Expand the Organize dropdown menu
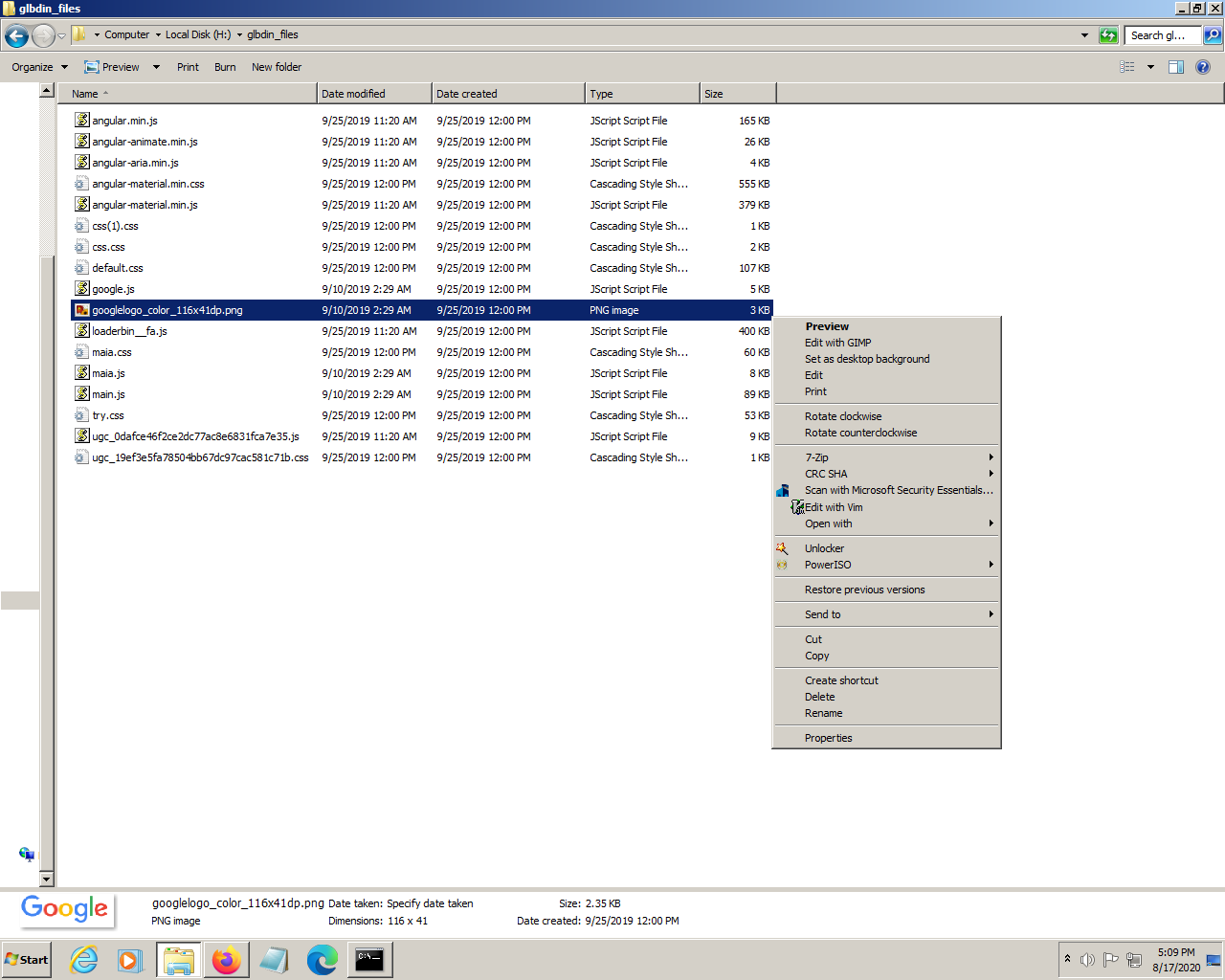 [x=40, y=67]
